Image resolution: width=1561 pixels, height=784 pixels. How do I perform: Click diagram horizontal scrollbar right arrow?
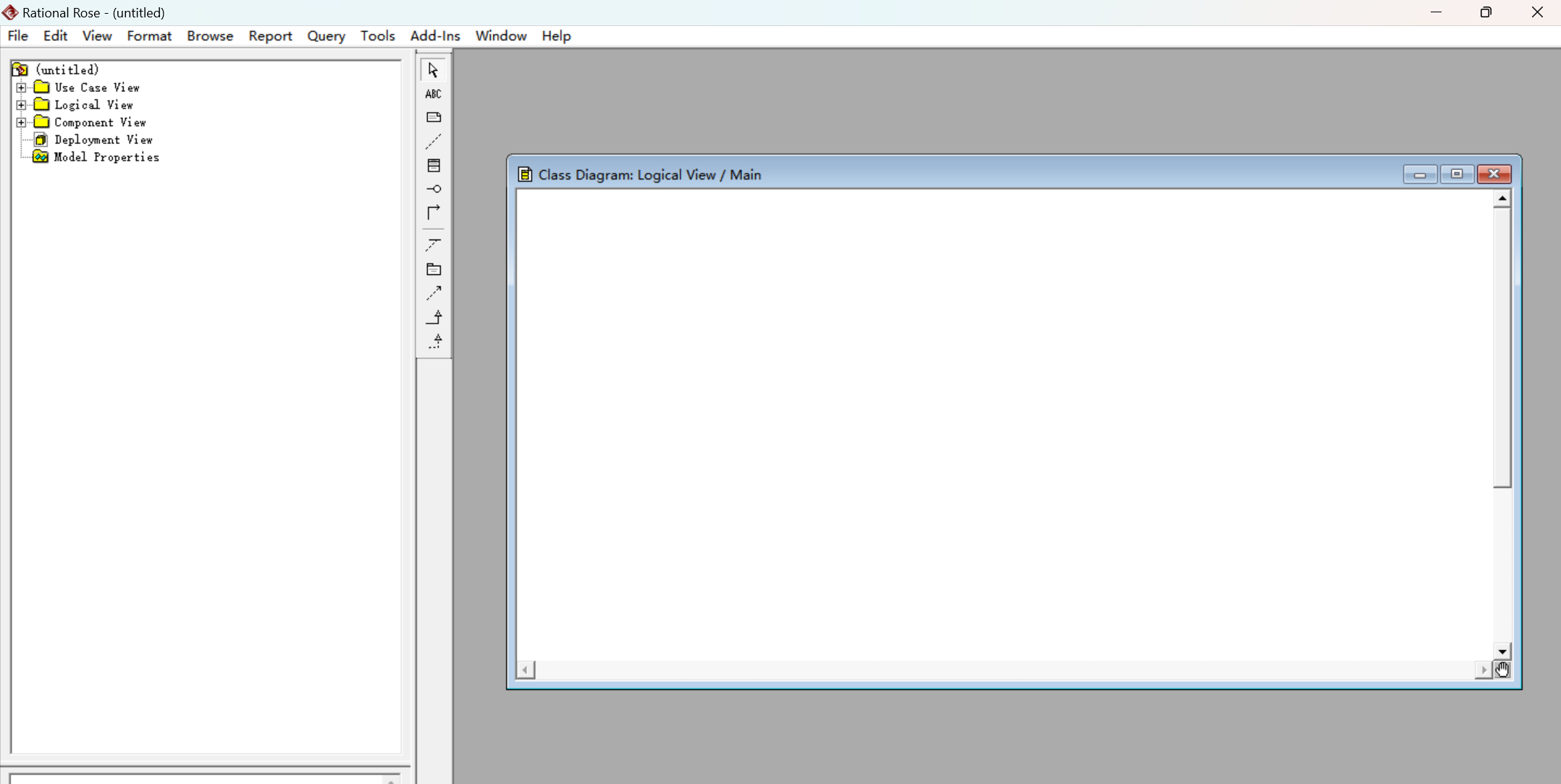click(1484, 670)
